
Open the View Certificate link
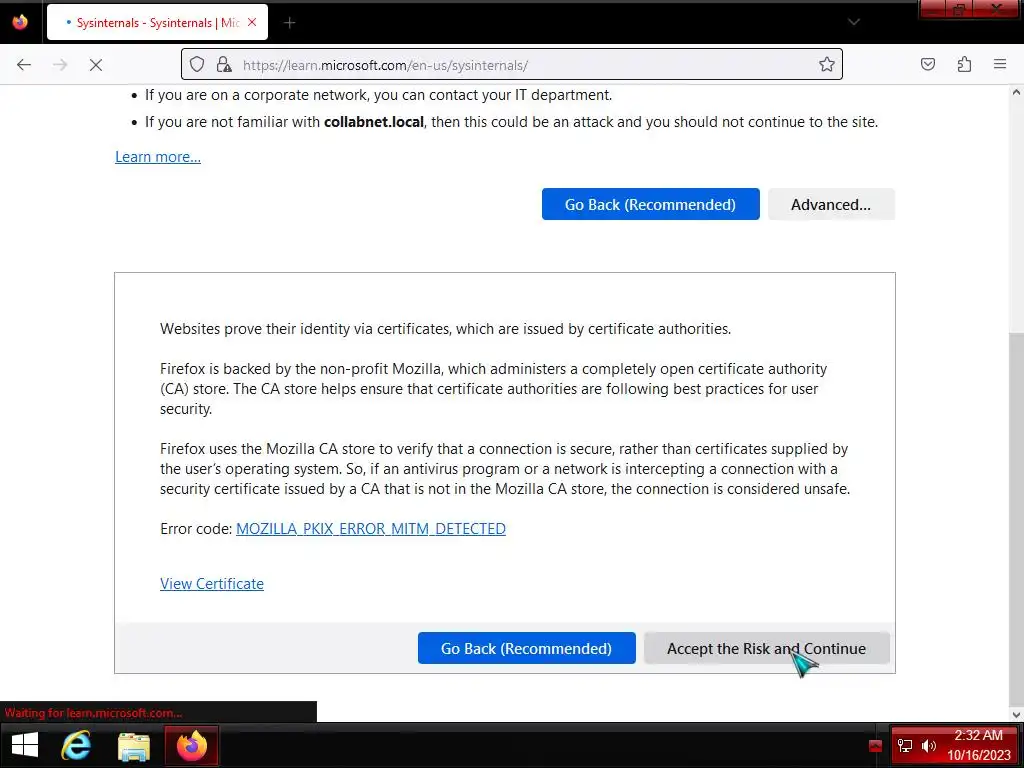[x=212, y=583]
